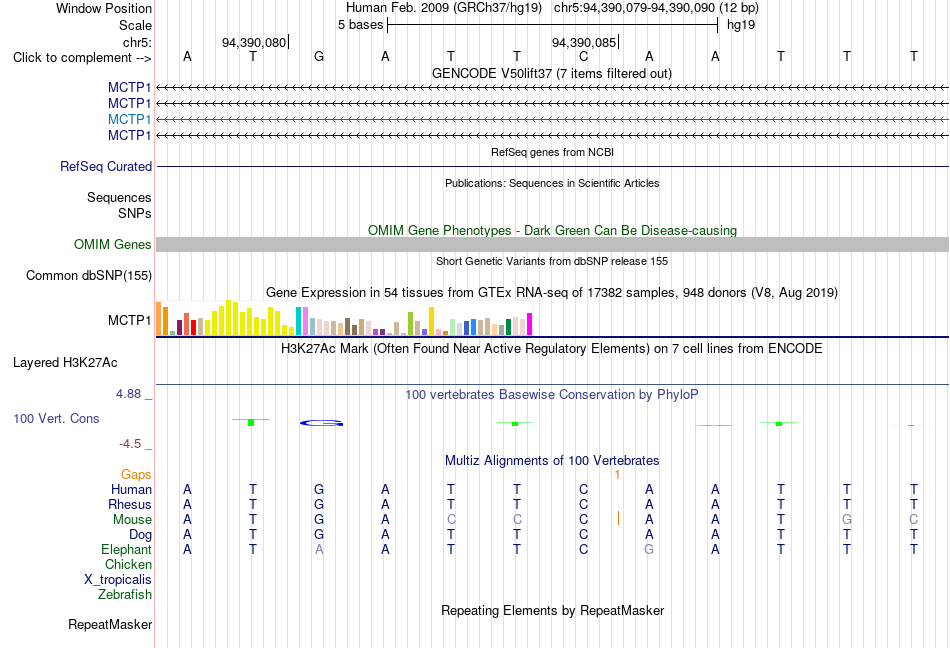Click the light-blue MCTP1 transcript label
The image size is (950, 648).
(x=130, y=119)
